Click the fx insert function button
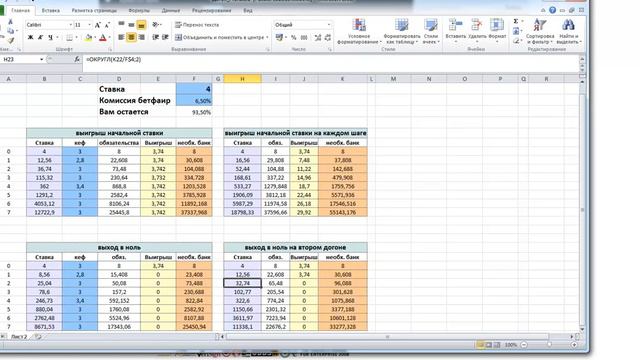 tap(77, 60)
